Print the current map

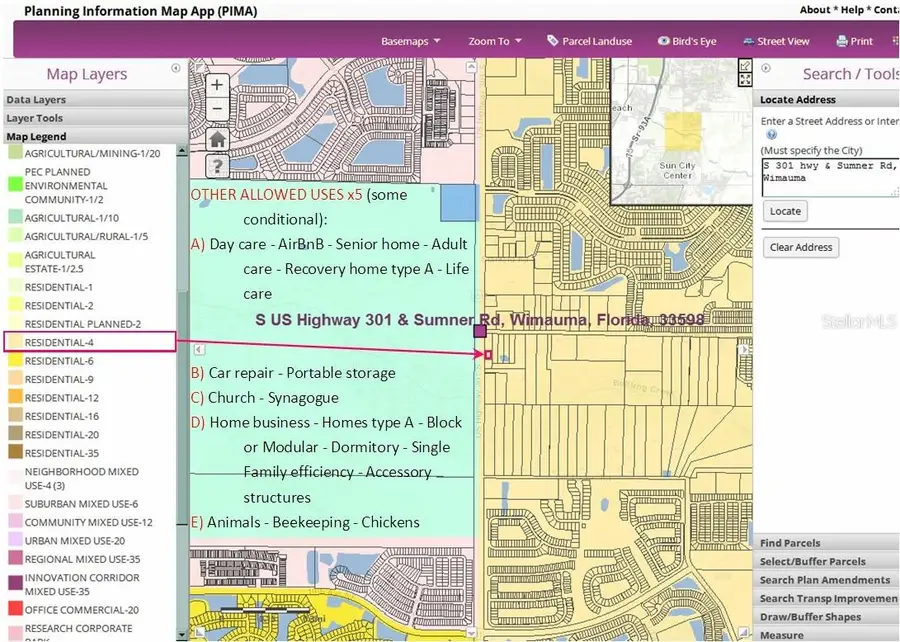854,41
